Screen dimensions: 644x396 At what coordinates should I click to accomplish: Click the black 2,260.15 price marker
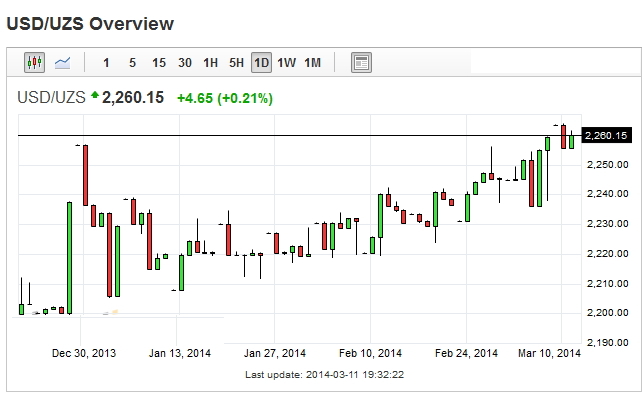(x=607, y=136)
